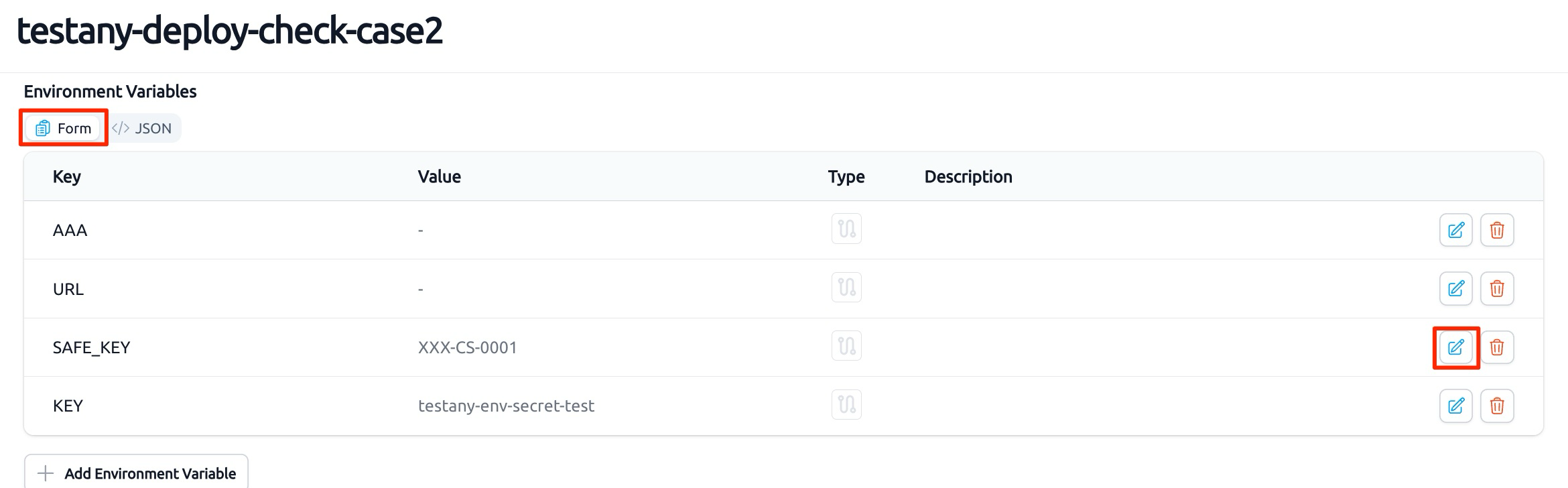Click the type icon for KEY
Viewport: 1568px width, 488px height.
click(846, 405)
